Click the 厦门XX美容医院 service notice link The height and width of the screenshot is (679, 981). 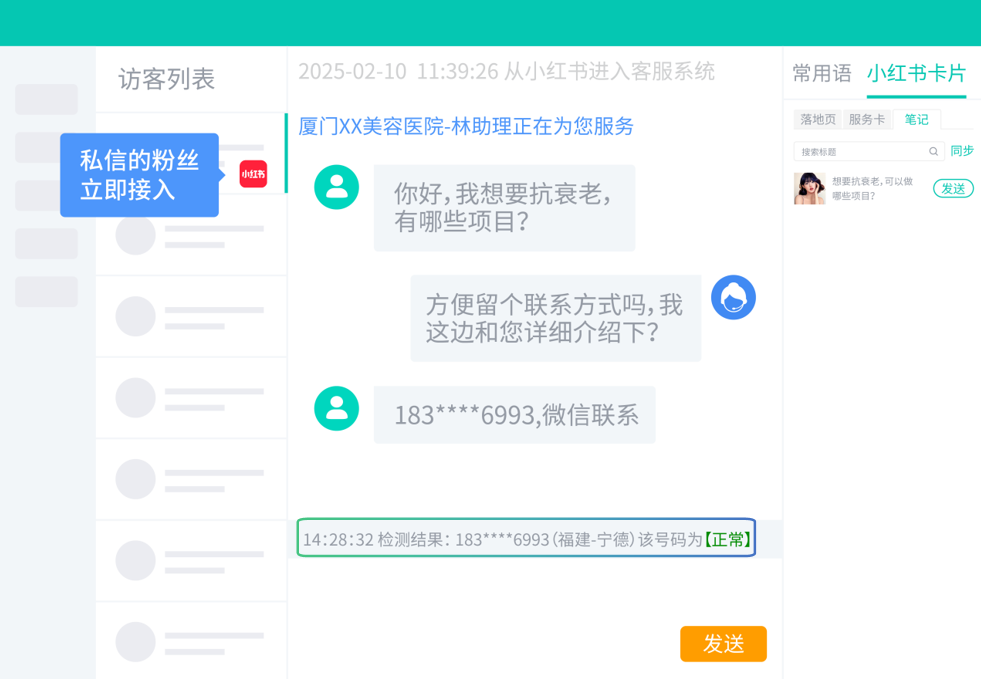point(466,126)
